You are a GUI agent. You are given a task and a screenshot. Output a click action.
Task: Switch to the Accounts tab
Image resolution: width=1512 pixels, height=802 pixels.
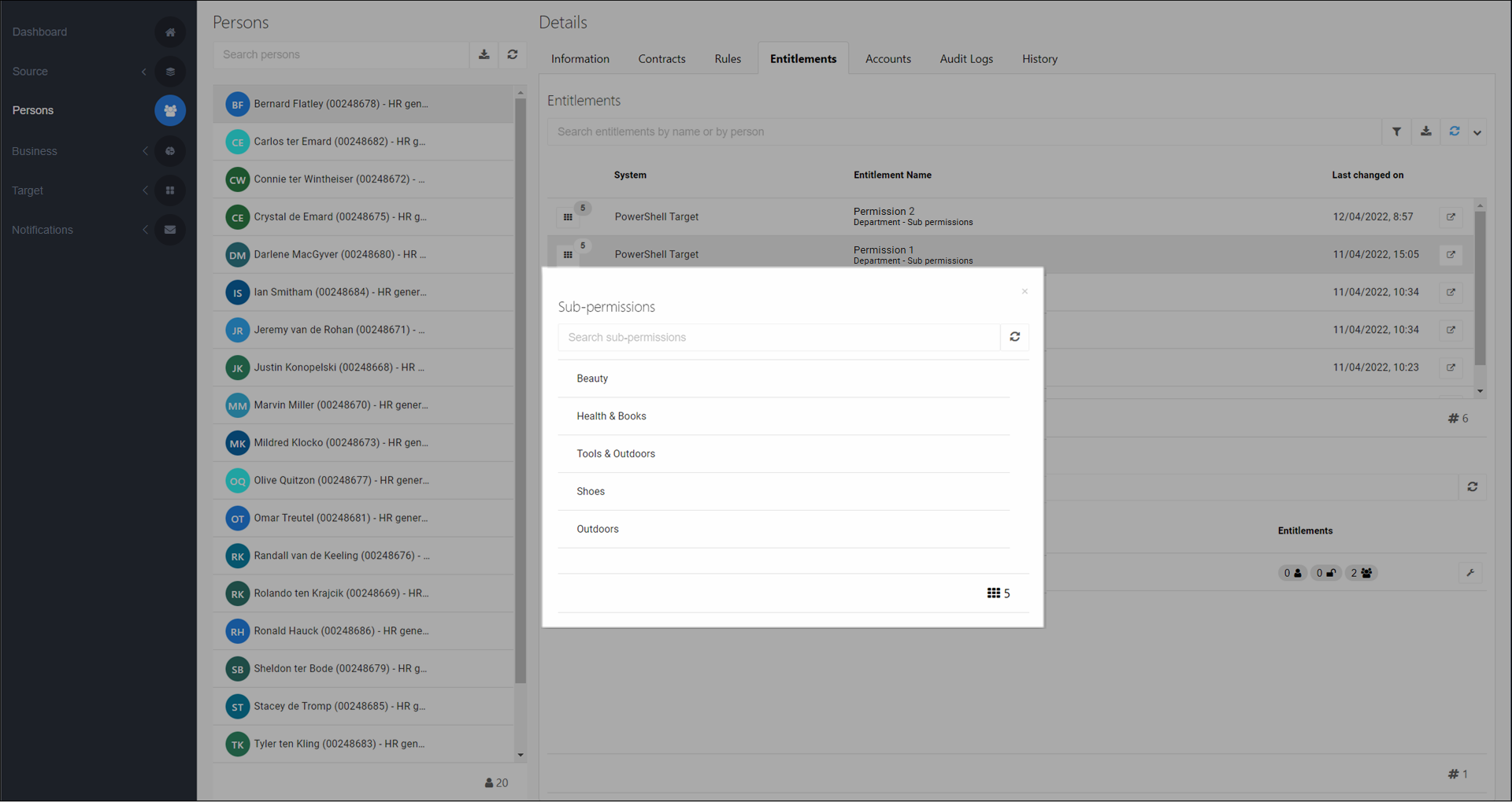(888, 59)
